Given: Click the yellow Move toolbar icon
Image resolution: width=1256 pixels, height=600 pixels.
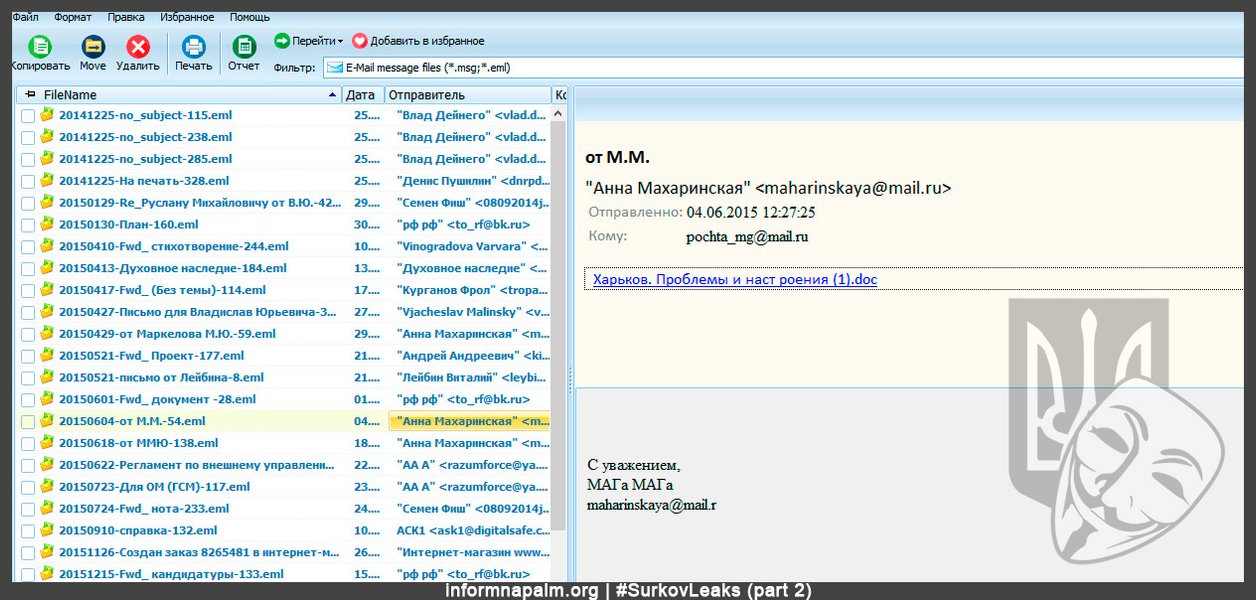Looking at the screenshot, I should (x=92, y=46).
